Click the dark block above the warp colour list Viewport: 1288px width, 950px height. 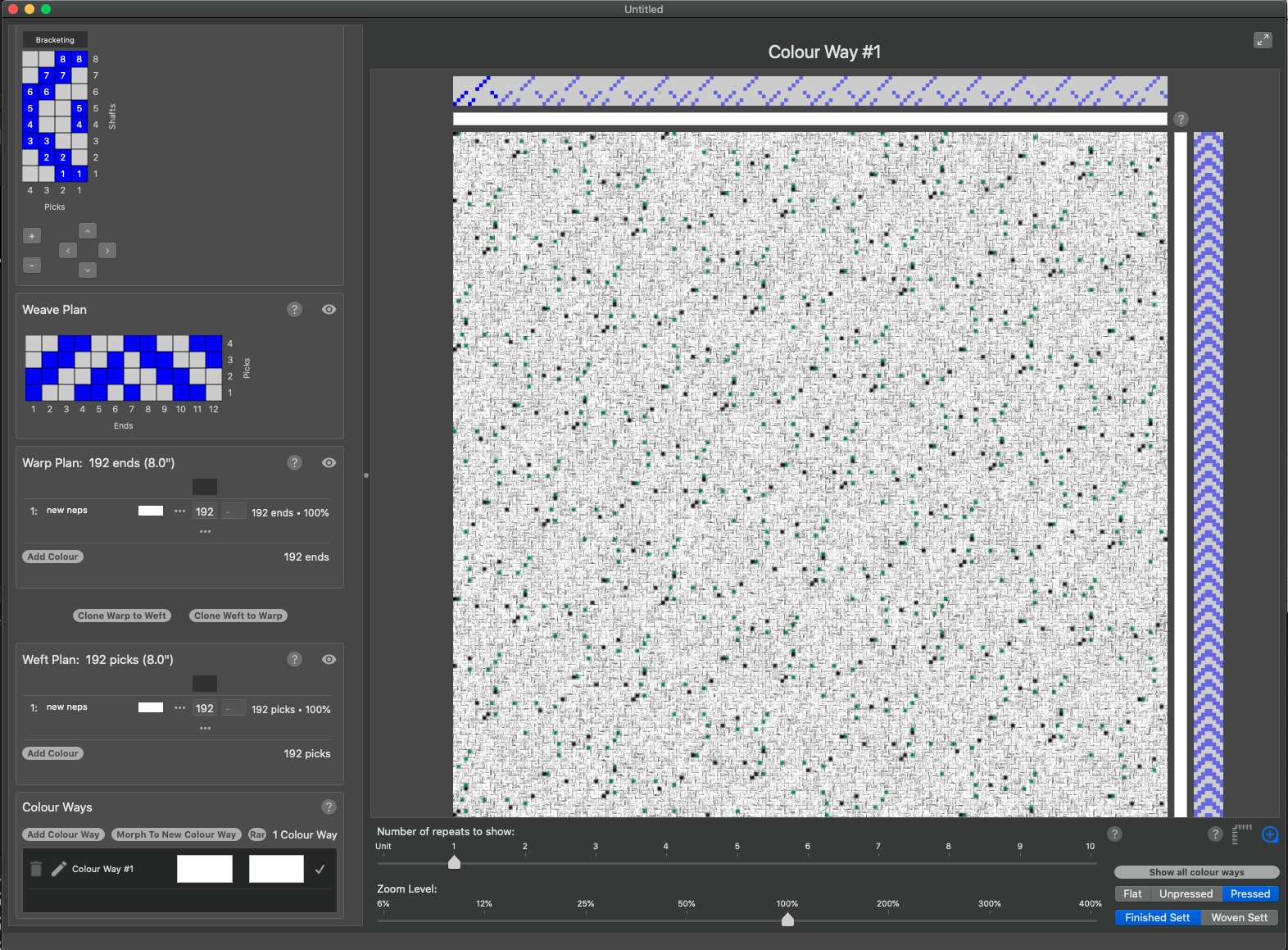click(205, 487)
